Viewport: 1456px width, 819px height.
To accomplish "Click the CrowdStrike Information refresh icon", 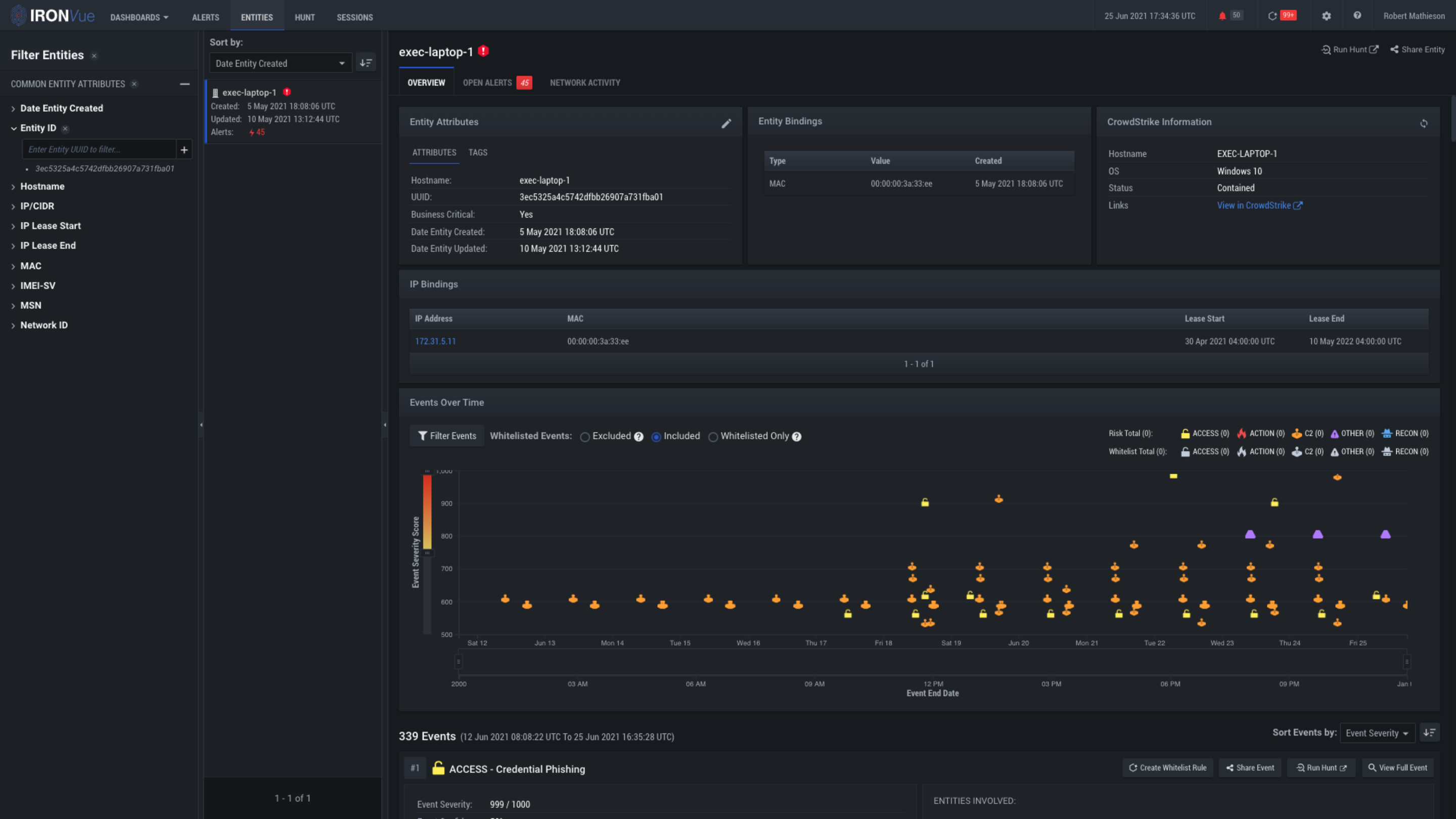I will click(1423, 123).
